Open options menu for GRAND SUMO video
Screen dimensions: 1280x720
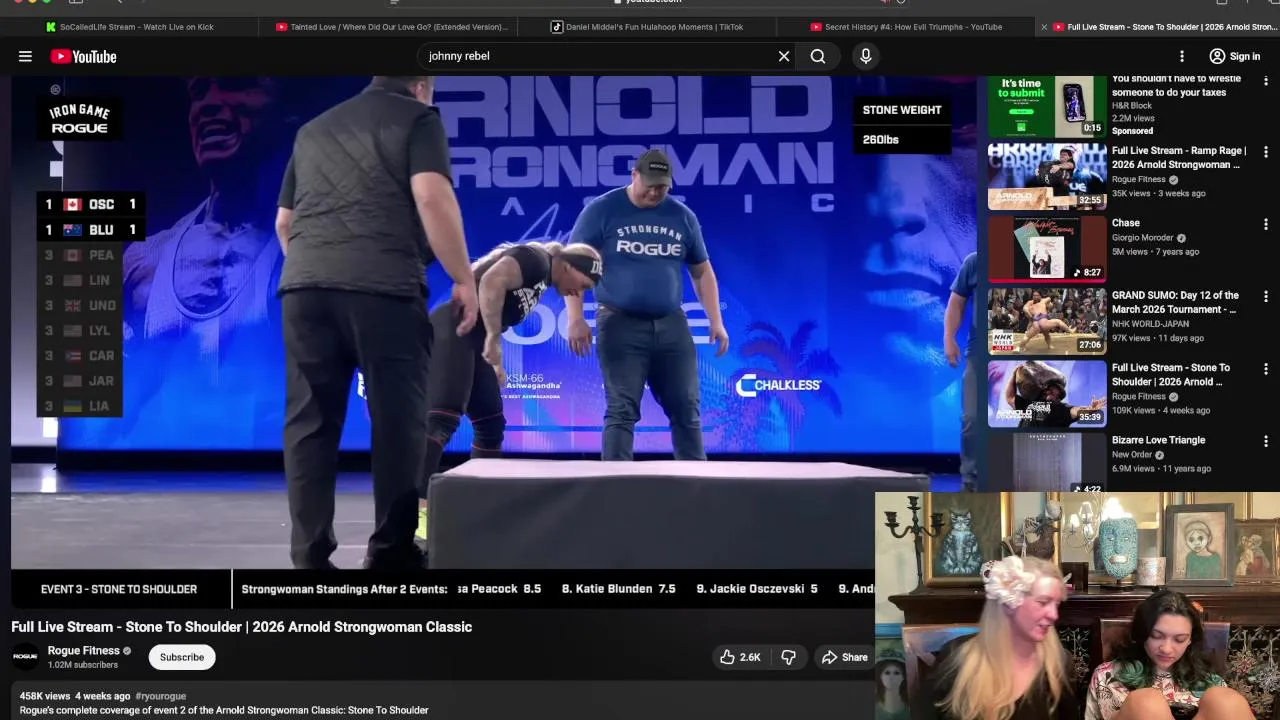[x=1266, y=296]
